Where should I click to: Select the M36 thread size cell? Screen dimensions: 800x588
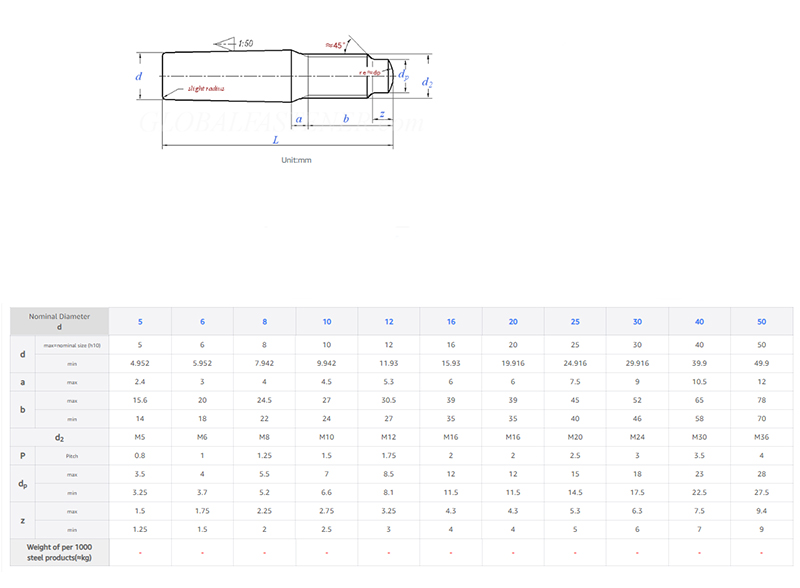762,437
